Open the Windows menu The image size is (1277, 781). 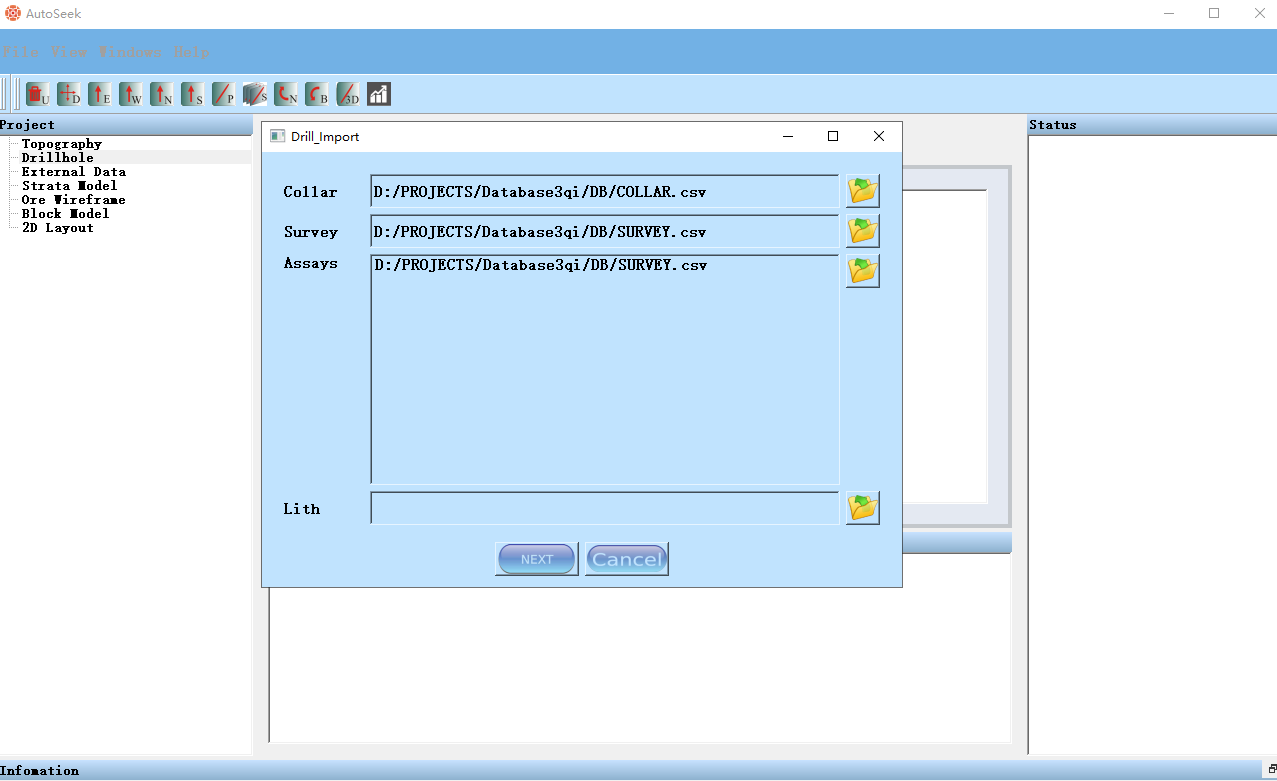point(130,52)
